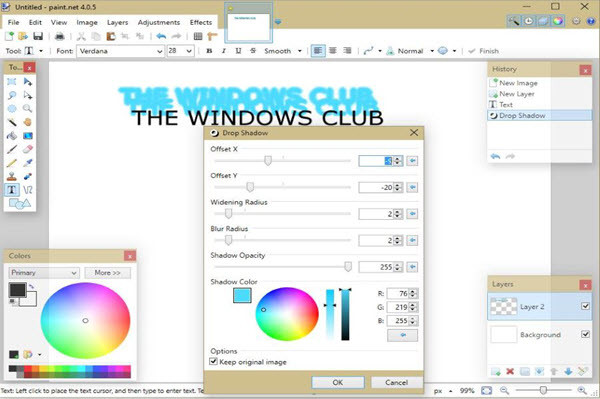Select the Eraser tool
The height and width of the screenshot is (399, 600).
[x=28, y=149]
